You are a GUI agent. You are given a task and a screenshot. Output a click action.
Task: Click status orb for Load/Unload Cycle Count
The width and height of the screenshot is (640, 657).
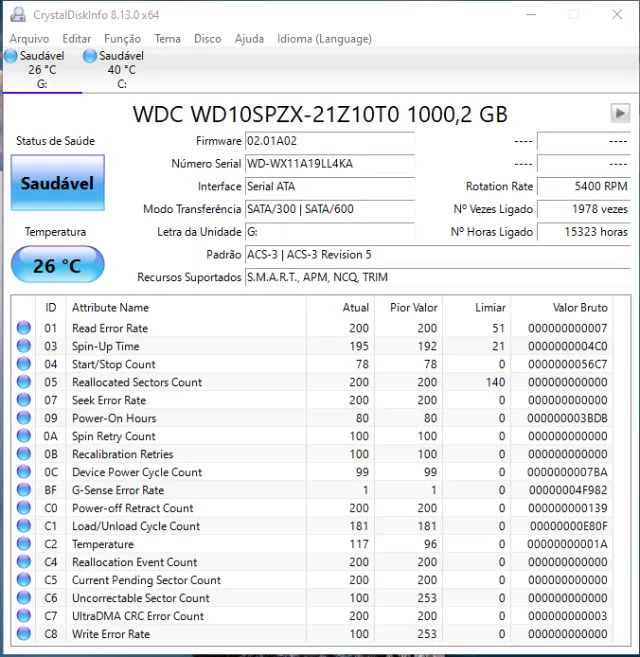click(x=24, y=526)
